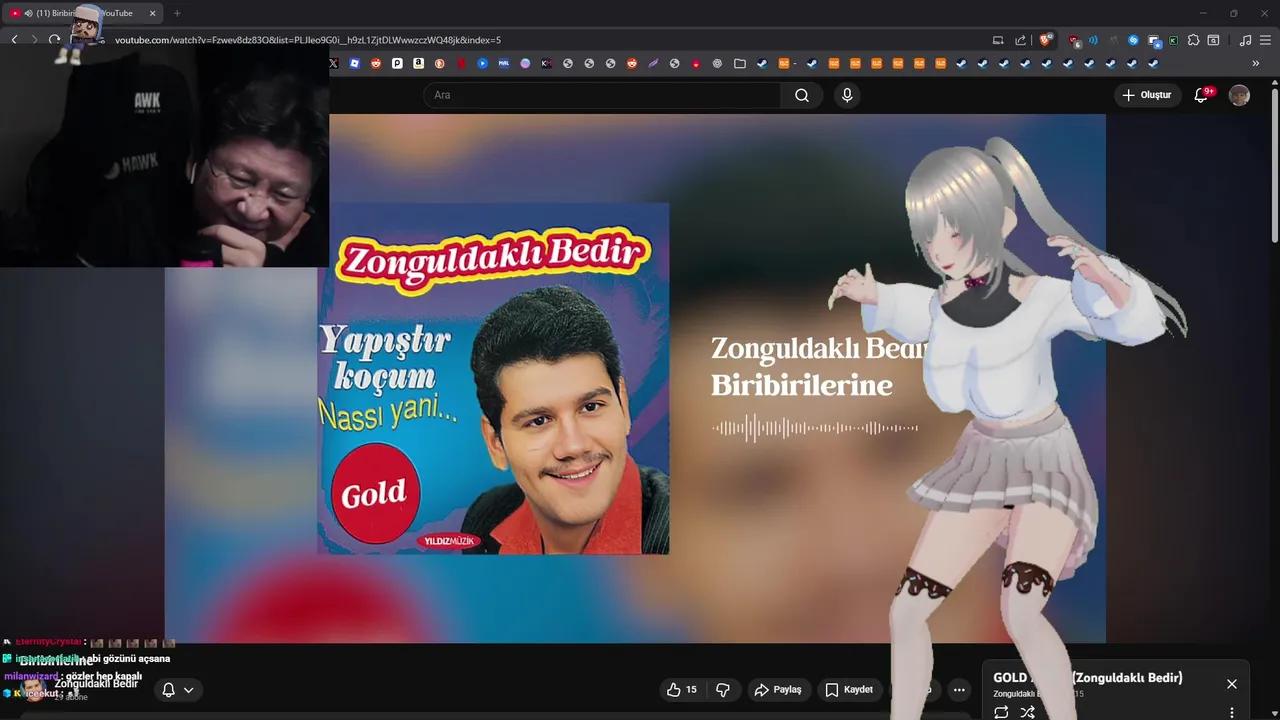The width and height of the screenshot is (1280, 720).
Task: Toggle playlist loop
Action: 1001,712
